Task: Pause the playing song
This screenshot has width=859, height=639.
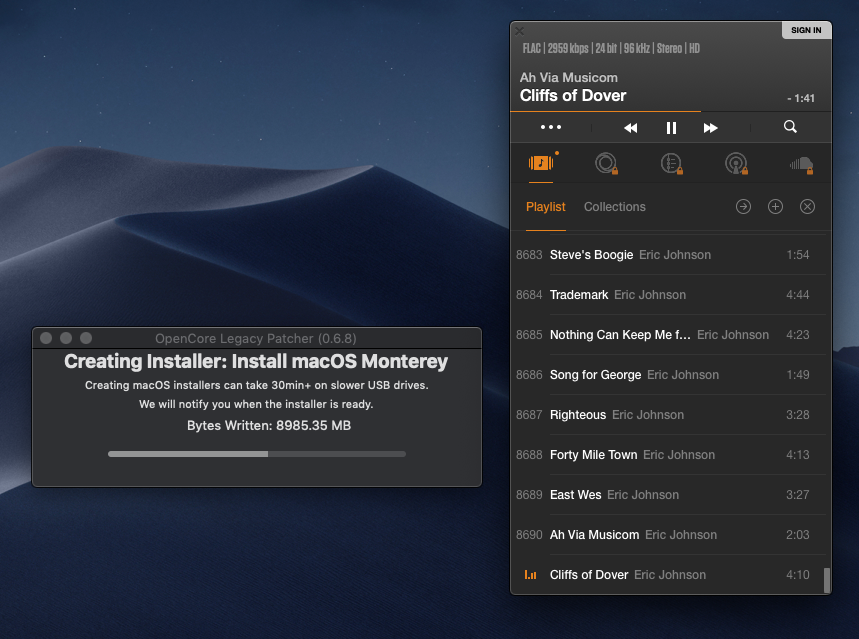Action: point(671,128)
